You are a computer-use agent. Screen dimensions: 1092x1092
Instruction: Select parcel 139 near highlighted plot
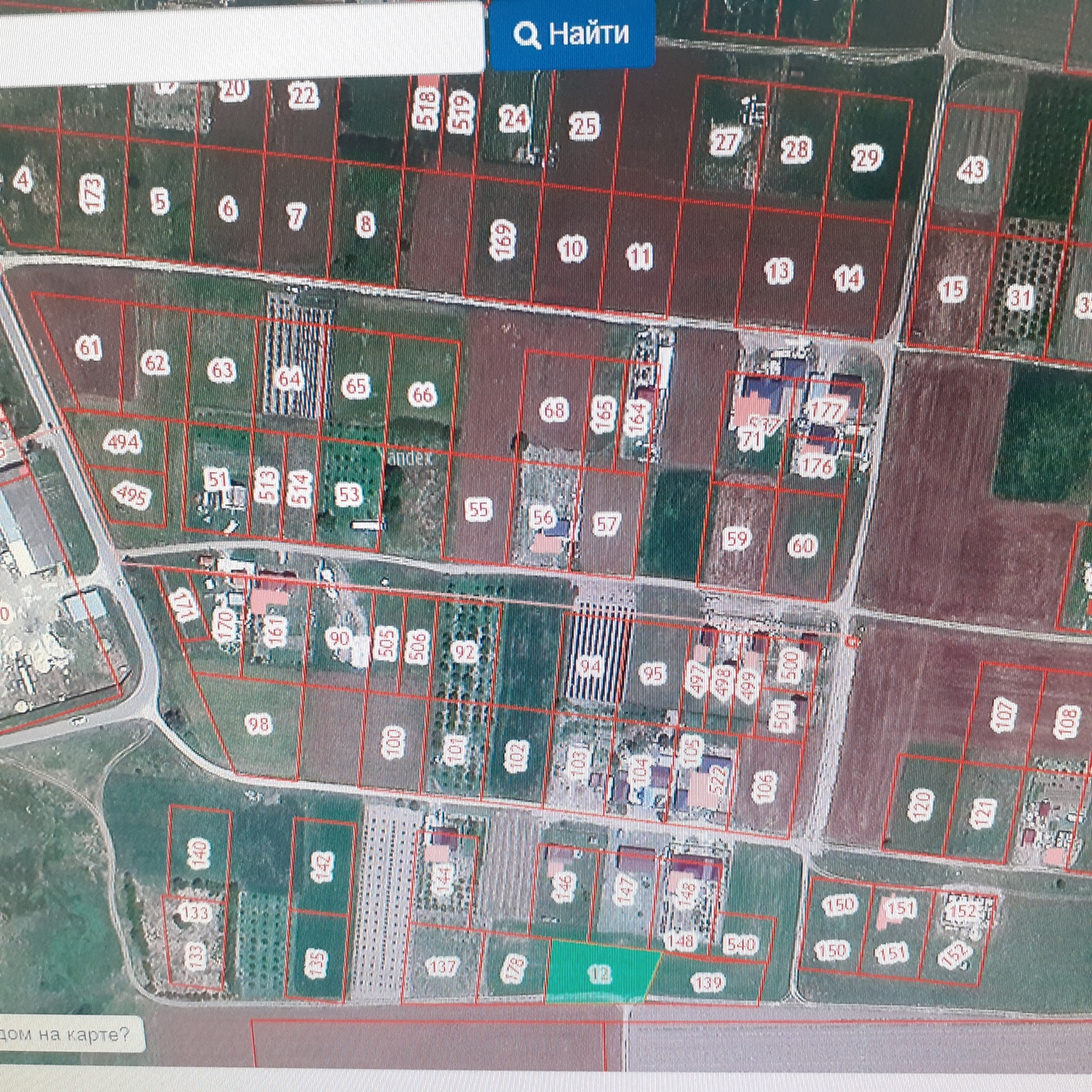click(708, 983)
